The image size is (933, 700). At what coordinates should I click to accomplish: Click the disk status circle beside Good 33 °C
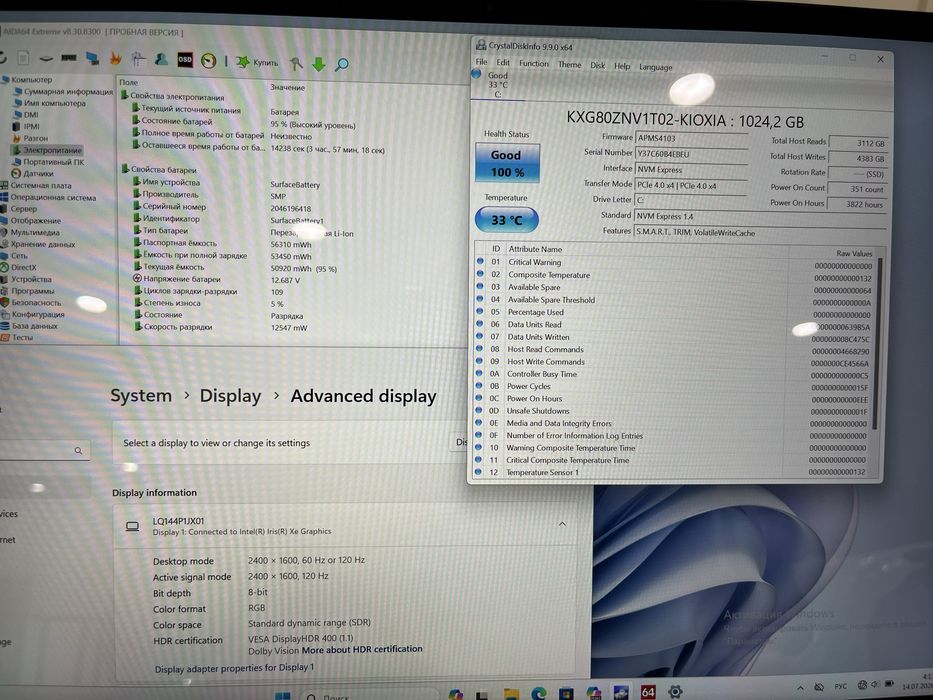tap(476, 74)
